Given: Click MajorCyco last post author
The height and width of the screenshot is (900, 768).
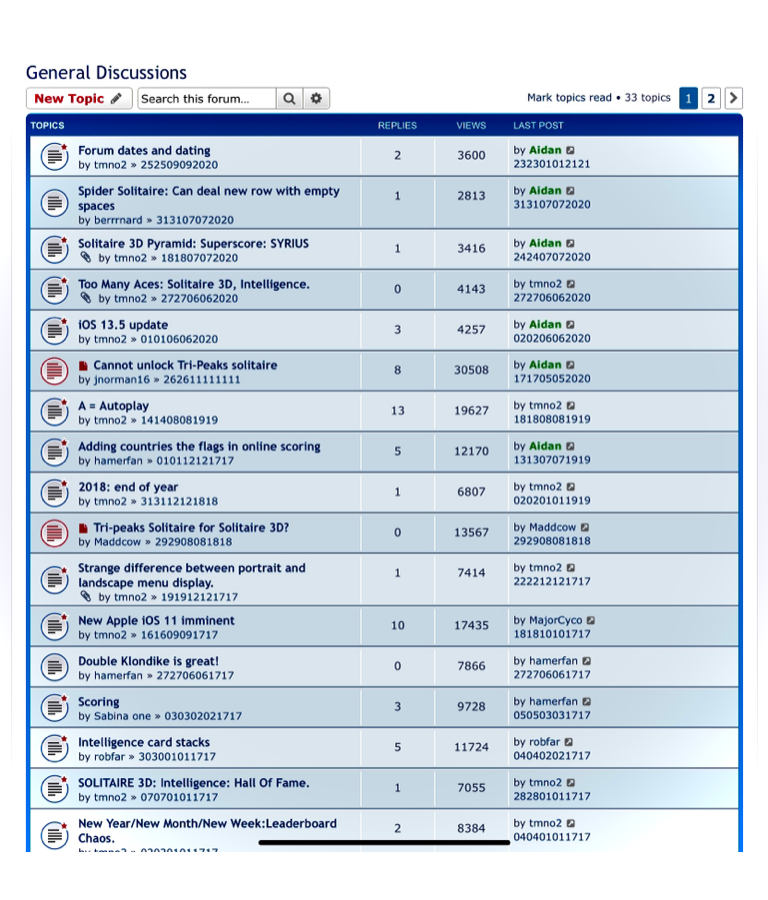Looking at the screenshot, I should coord(555,620).
